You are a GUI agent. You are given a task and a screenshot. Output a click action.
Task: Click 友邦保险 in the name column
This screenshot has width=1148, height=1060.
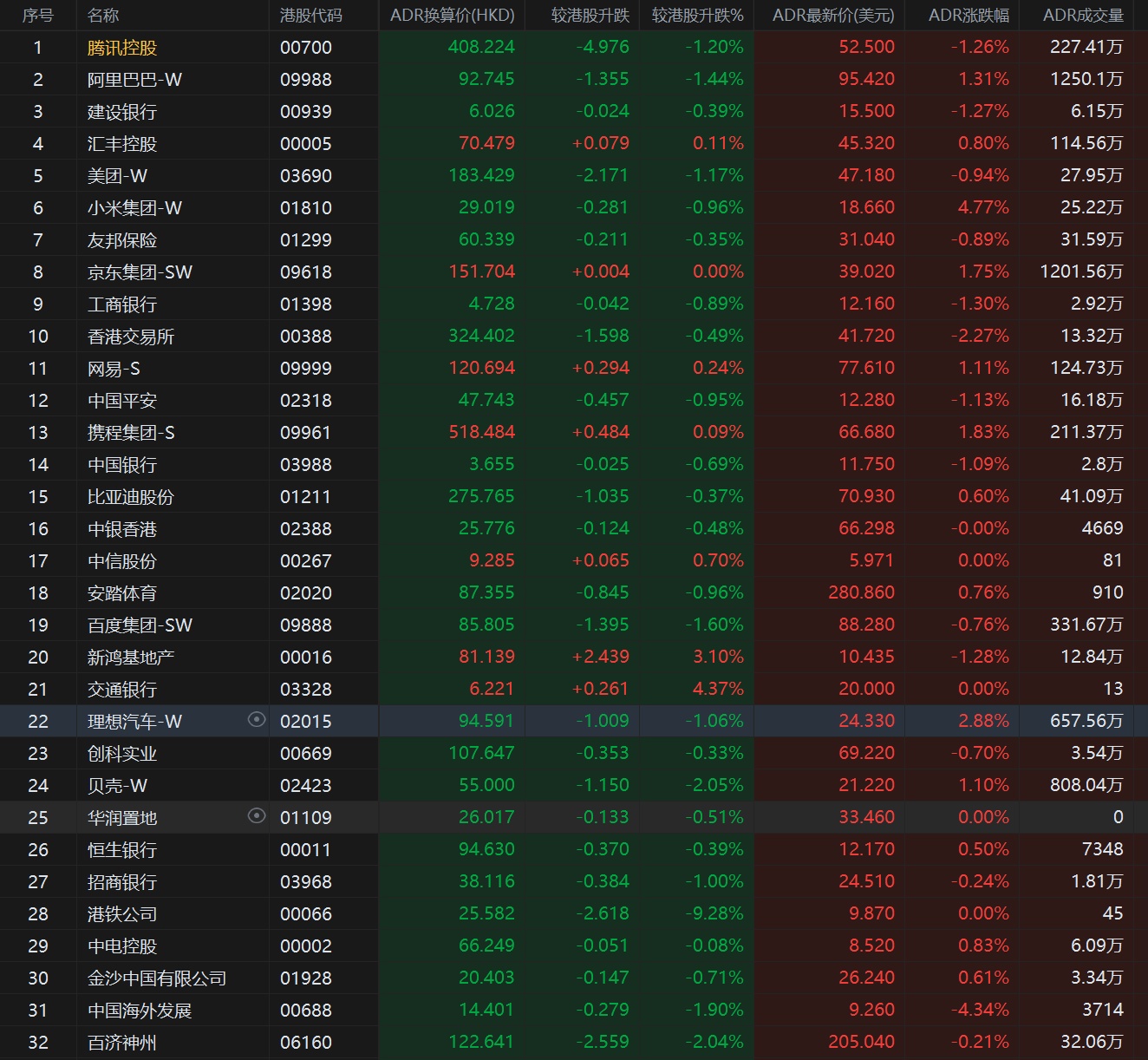click(122, 240)
